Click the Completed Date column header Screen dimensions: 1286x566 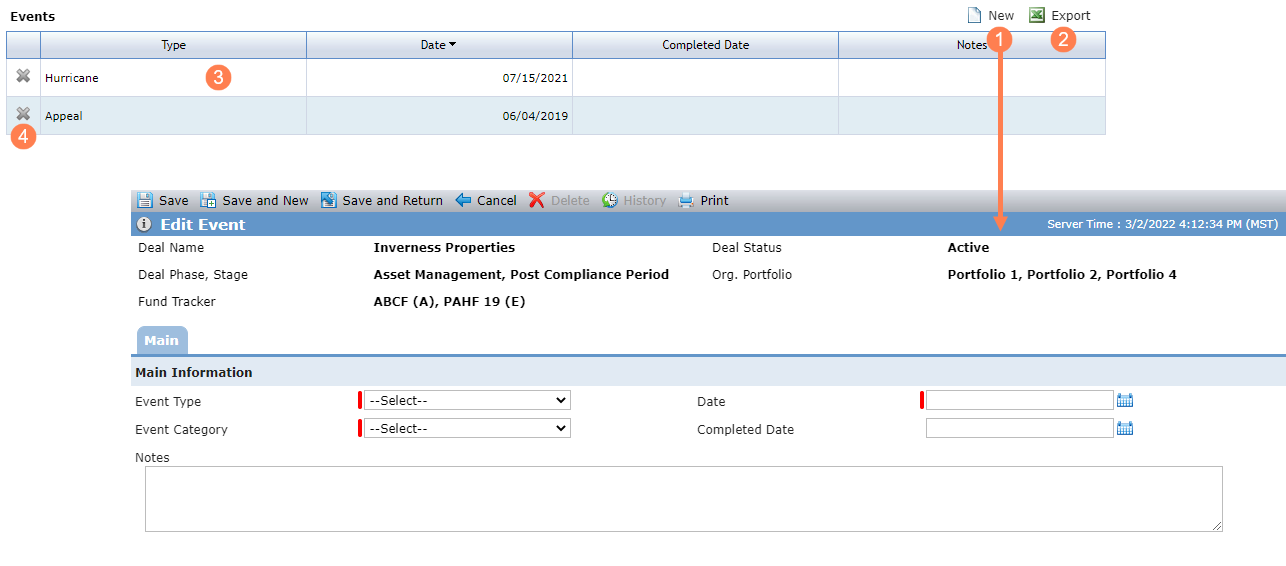[705, 45]
